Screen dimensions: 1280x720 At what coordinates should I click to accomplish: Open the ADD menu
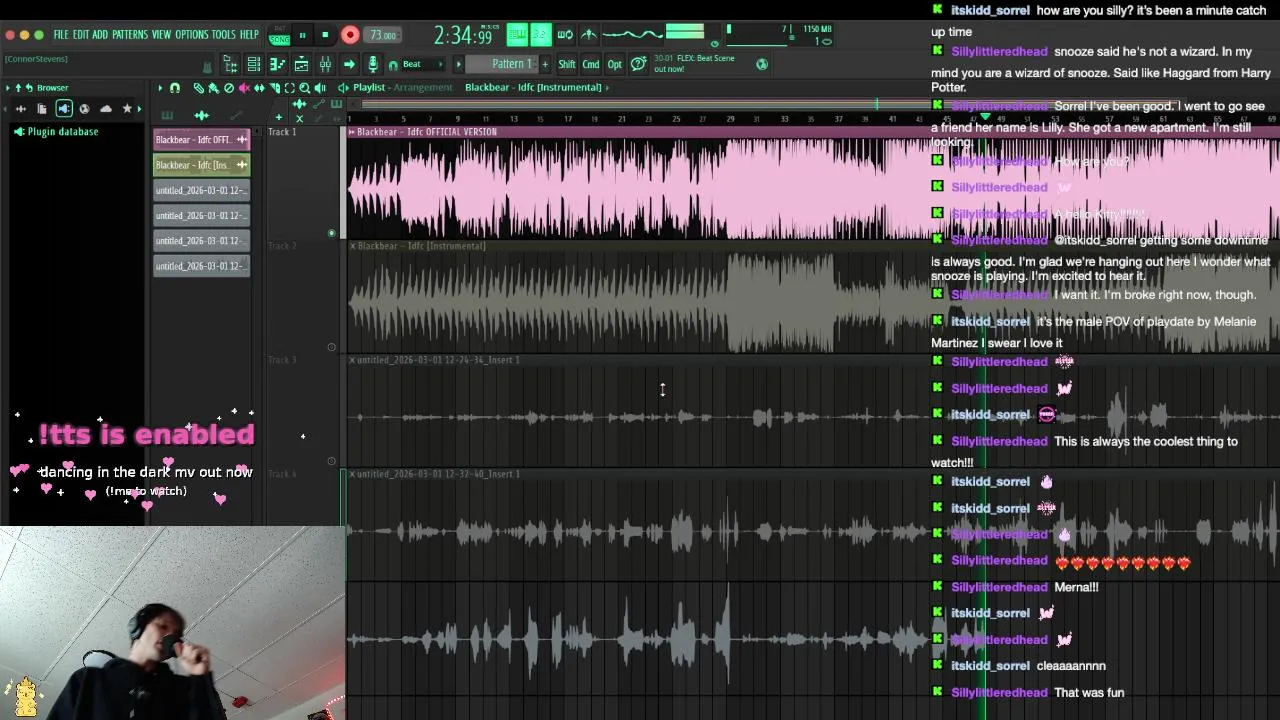(x=100, y=35)
